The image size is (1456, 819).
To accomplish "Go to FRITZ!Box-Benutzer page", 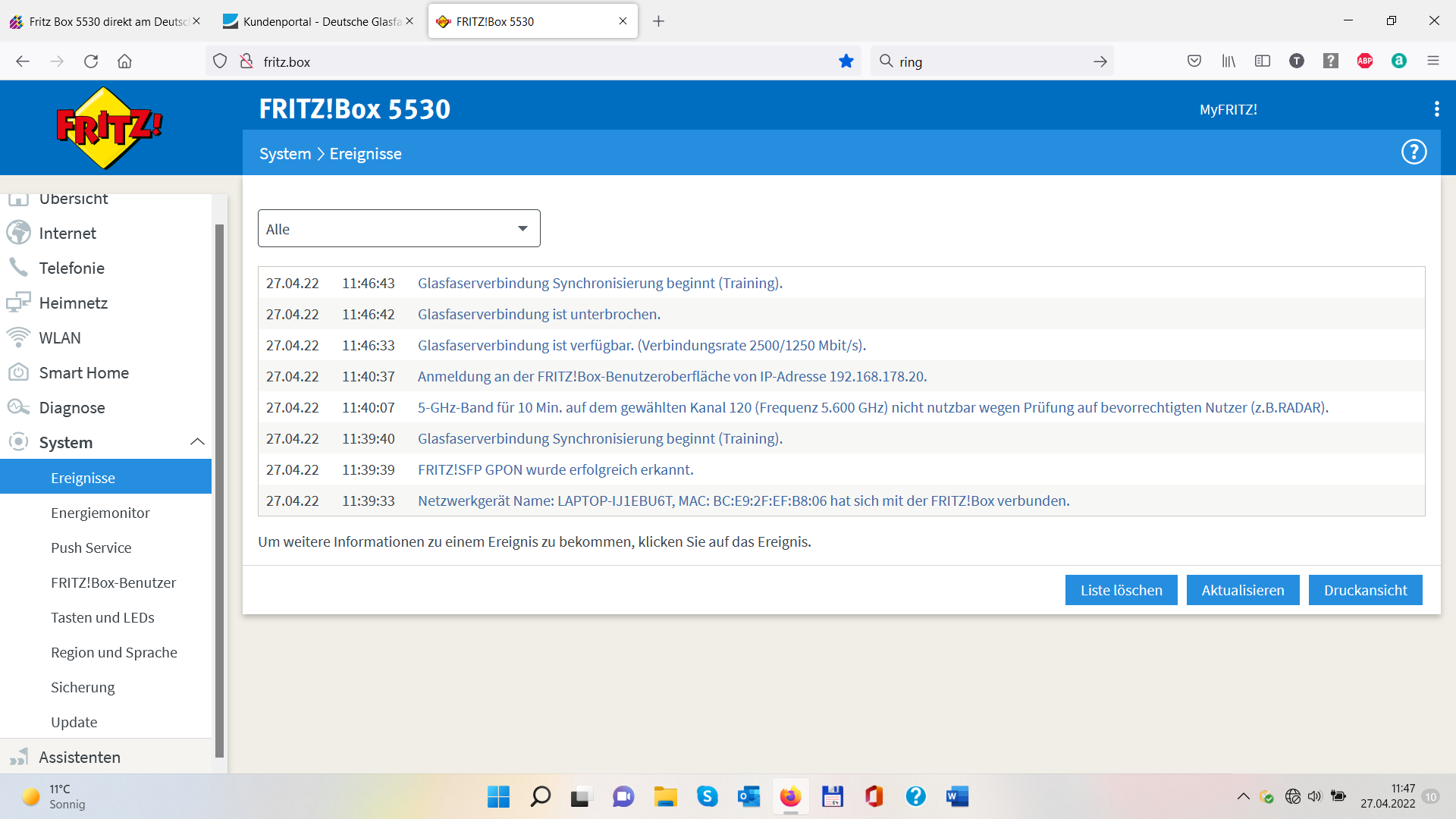I will pyautogui.click(x=113, y=582).
